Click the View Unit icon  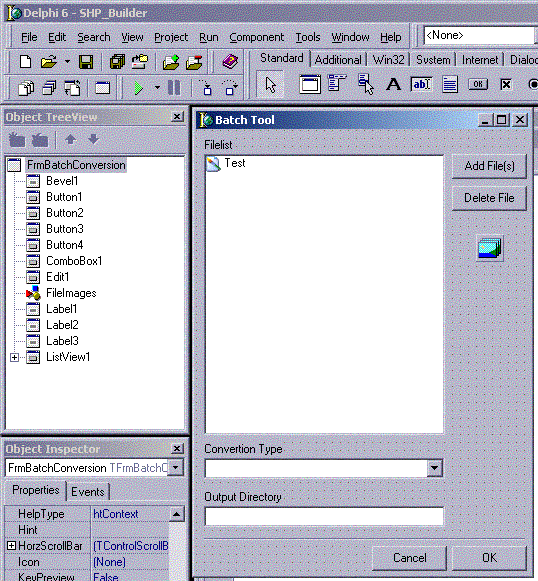tap(26, 88)
